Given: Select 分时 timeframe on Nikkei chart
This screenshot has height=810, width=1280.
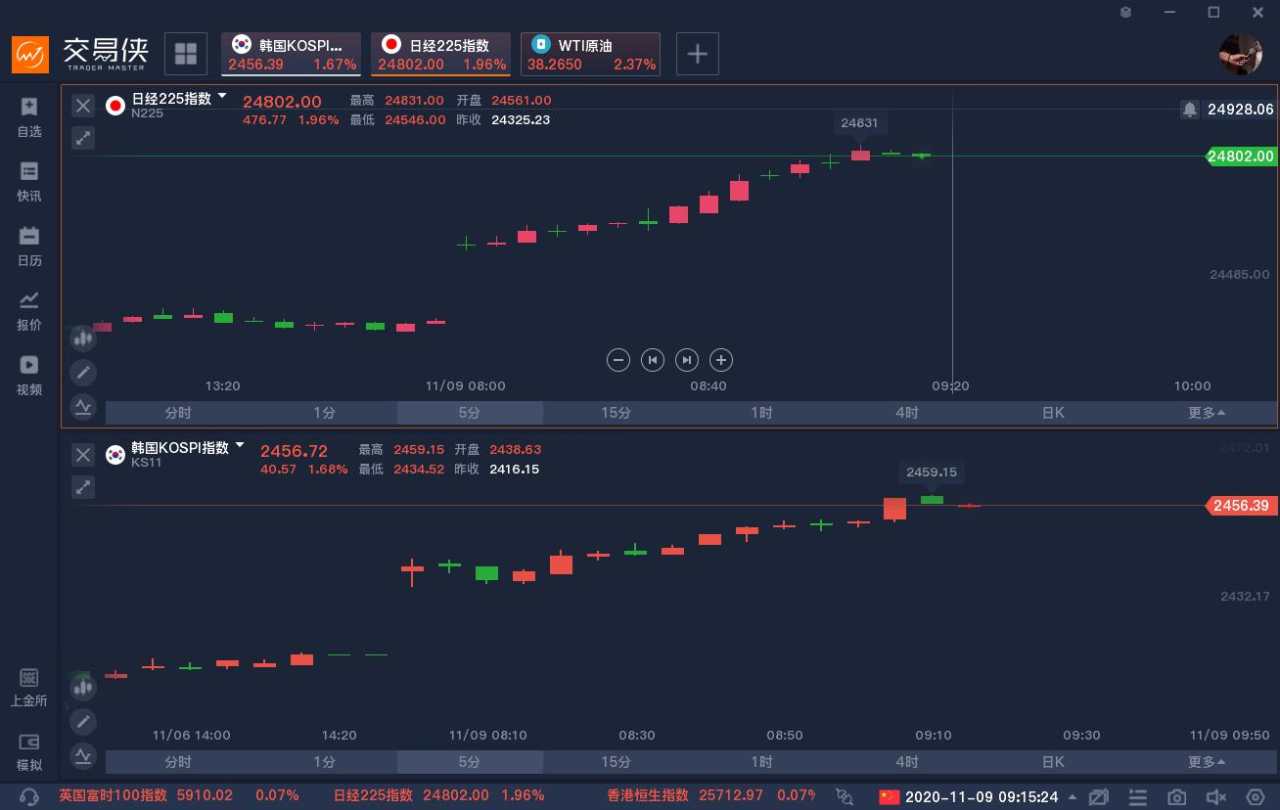Looking at the screenshot, I should click(x=178, y=413).
